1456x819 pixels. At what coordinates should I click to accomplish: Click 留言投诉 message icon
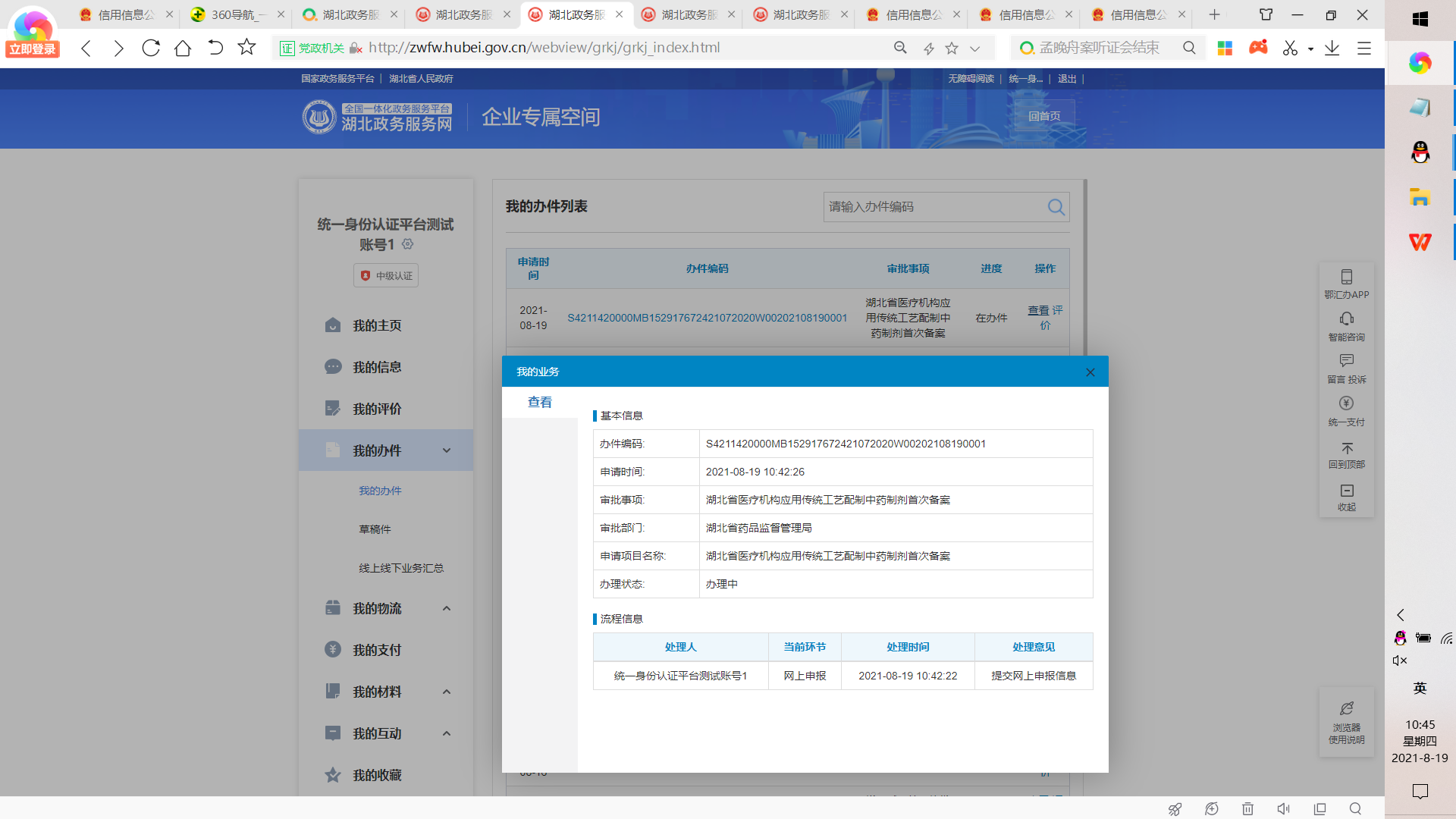tap(1346, 361)
